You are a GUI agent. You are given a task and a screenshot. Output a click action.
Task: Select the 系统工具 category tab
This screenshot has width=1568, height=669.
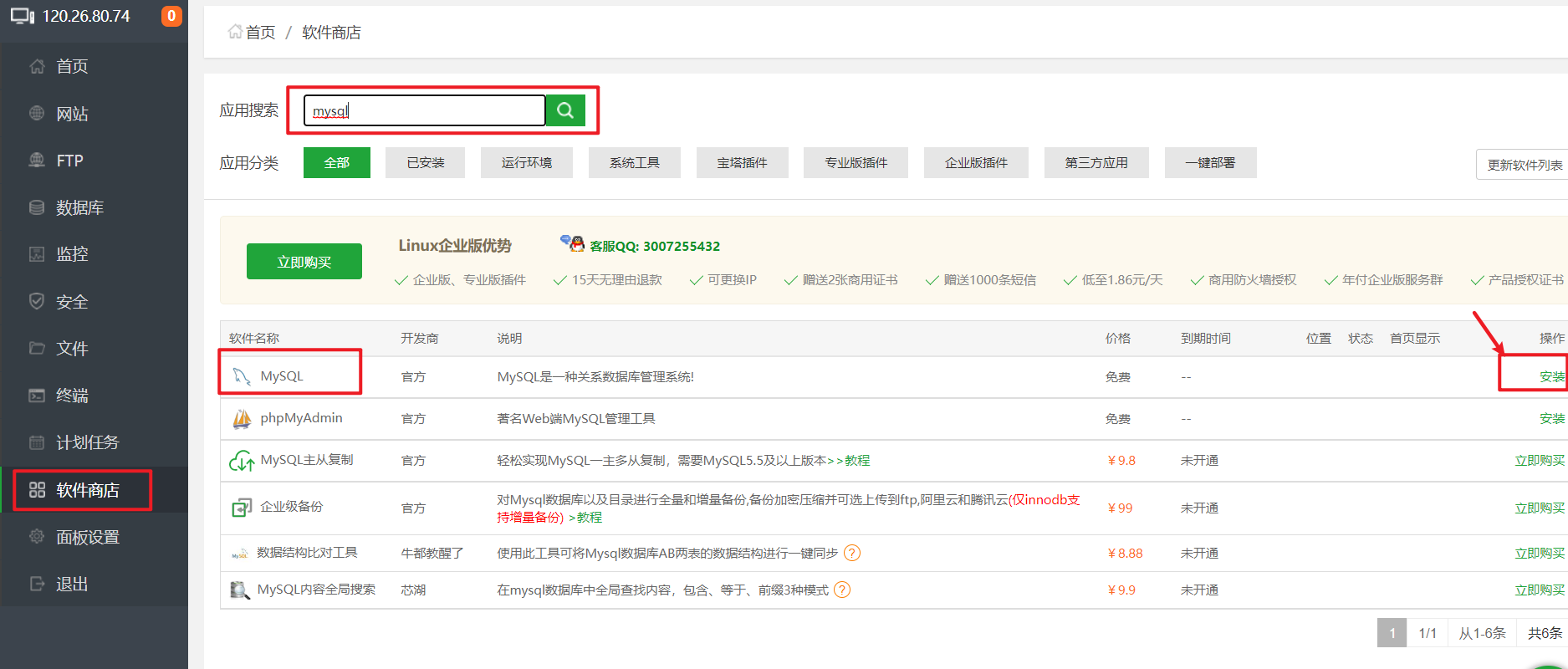(635, 162)
